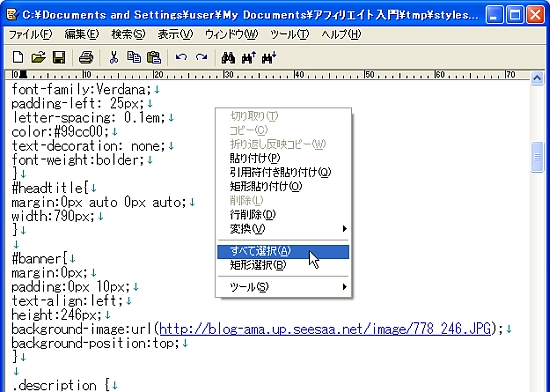Click the '#headtitle{' selector line
The width and height of the screenshot is (550, 392).
pos(50,188)
